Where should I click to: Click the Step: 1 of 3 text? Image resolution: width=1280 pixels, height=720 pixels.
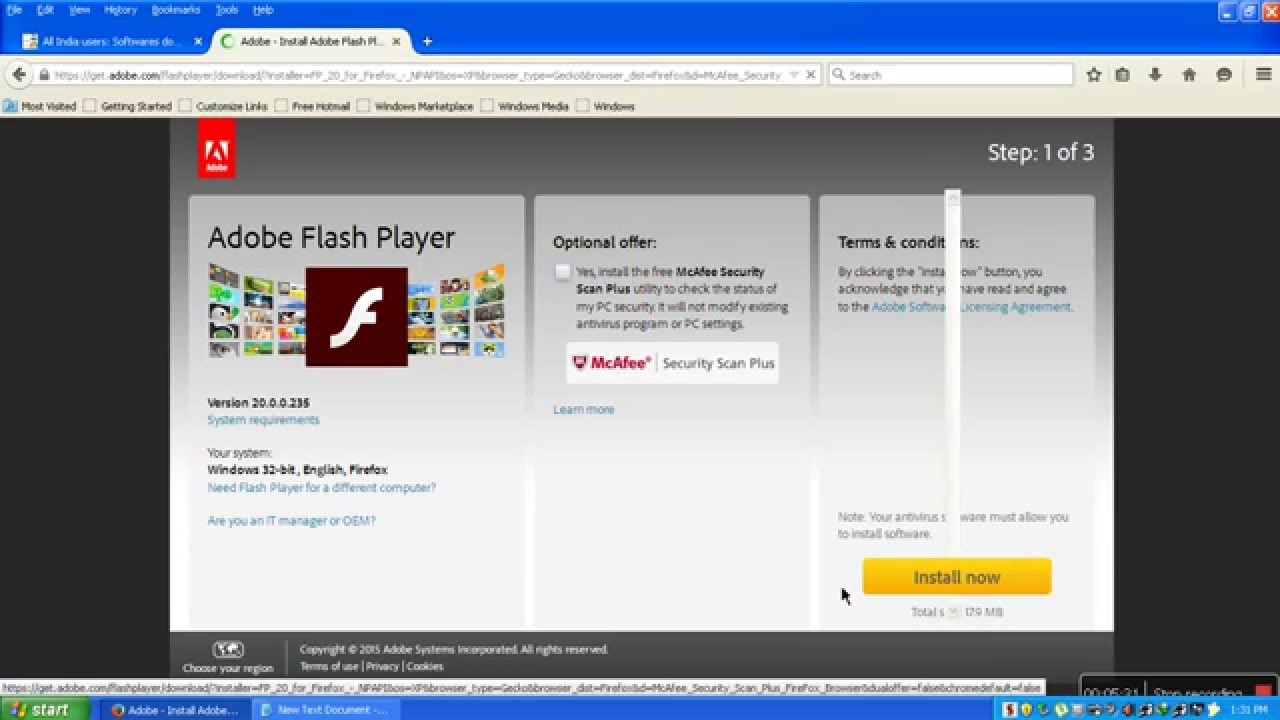1041,152
